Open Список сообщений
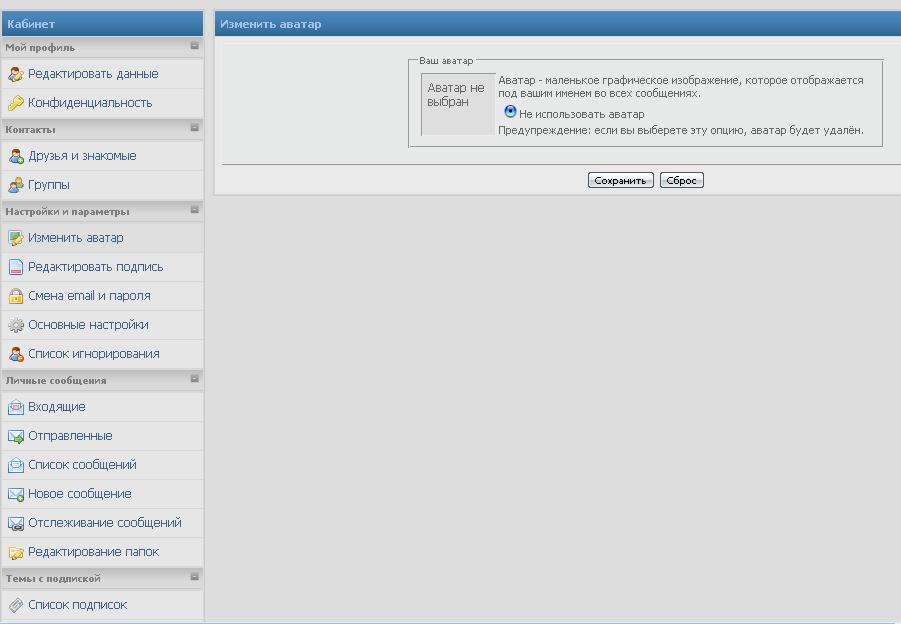Image resolution: width=901 pixels, height=624 pixels. click(82, 465)
